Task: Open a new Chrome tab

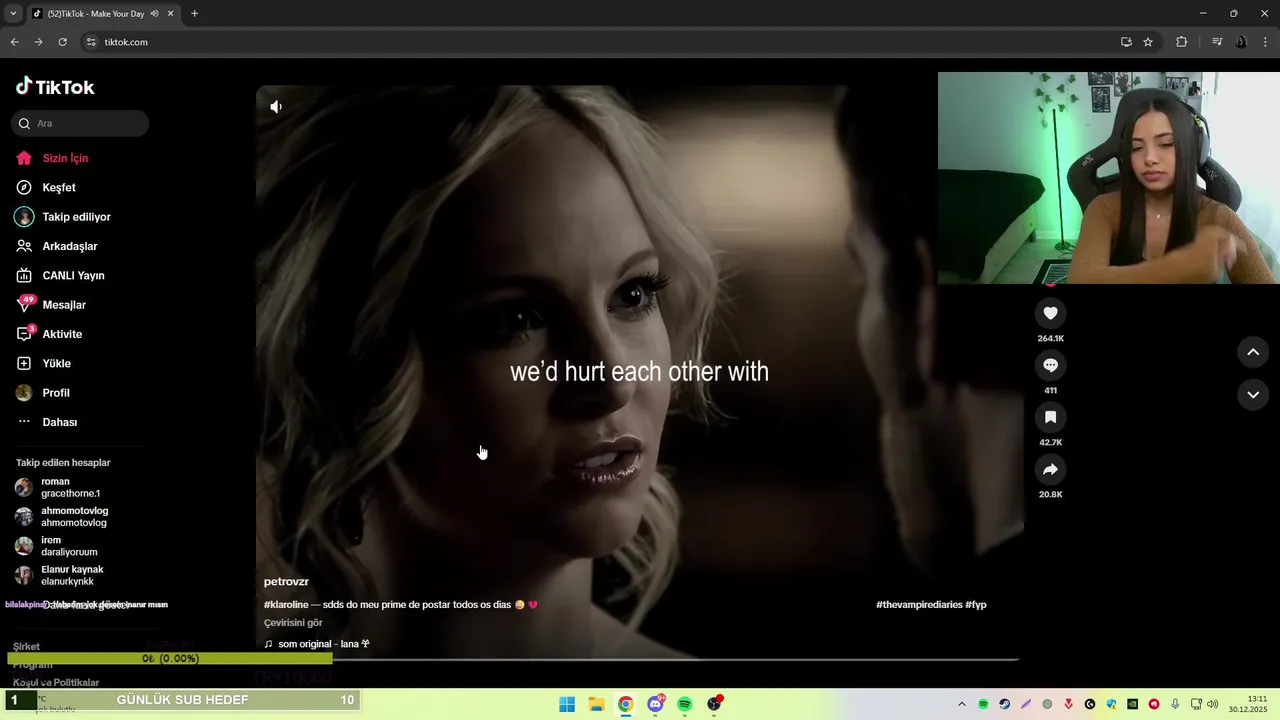Action: [194, 14]
